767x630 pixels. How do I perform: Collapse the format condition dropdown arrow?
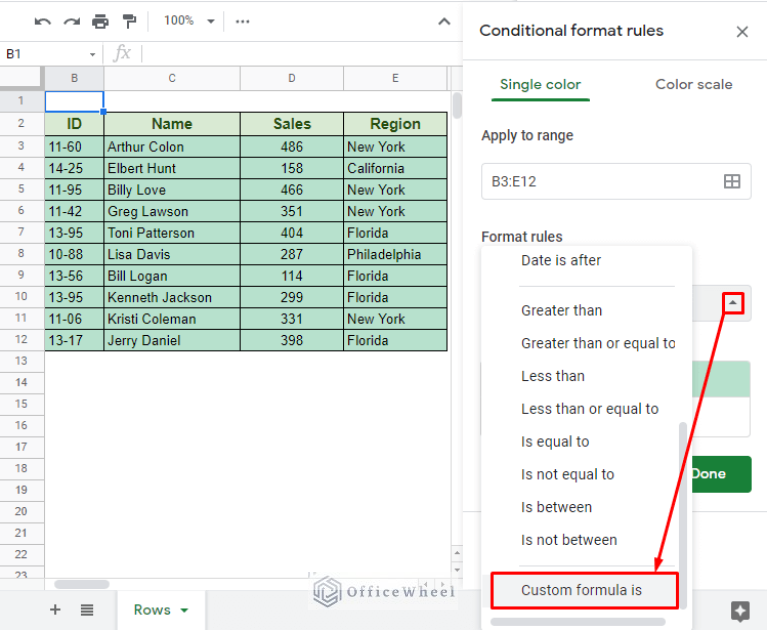coord(734,302)
